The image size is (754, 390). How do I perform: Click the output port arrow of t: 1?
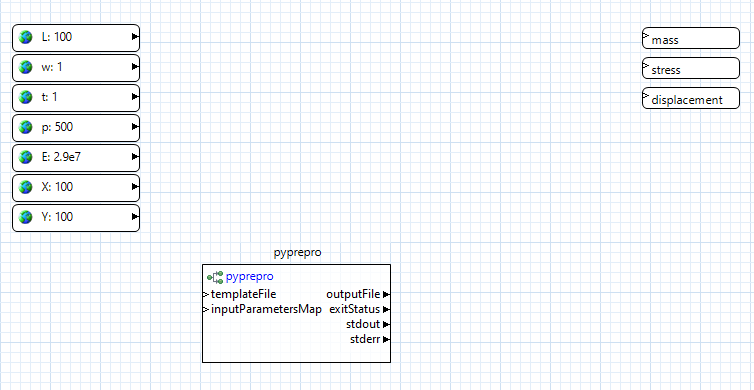click(x=135, y=97)
